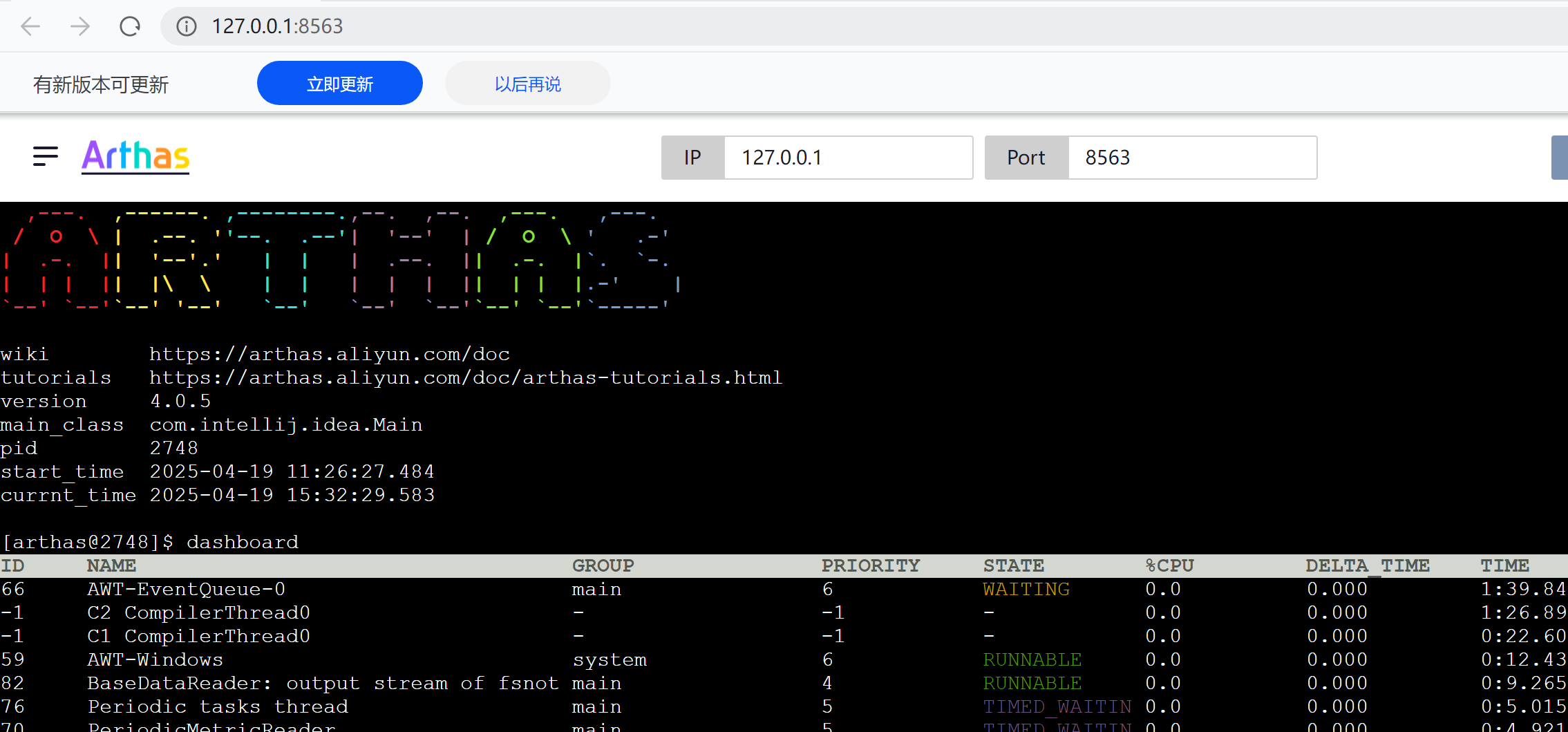This screenshot has width=1568, height=732.
Task: Click the system group cell of AWT-Windows
Action: pyautogui.click(x=610, y=659)
